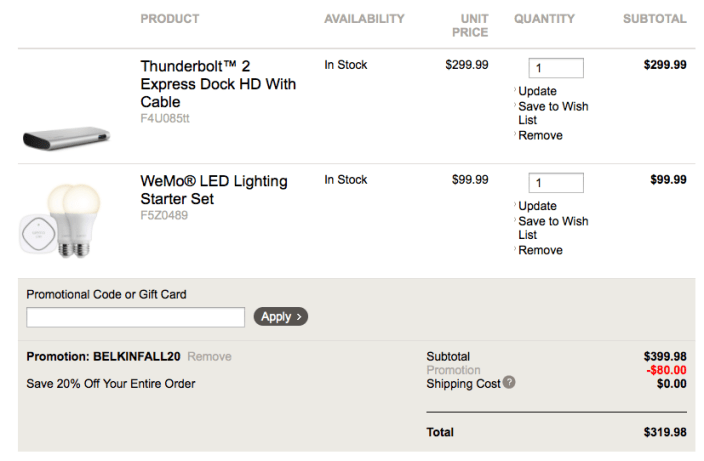Update the WeMo starter set quantity
This screenshot has width=704, height=461.
tap(537, 206)
